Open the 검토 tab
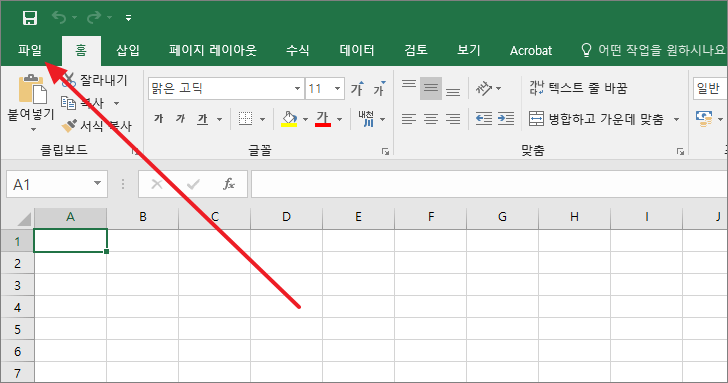 (416, 50)
